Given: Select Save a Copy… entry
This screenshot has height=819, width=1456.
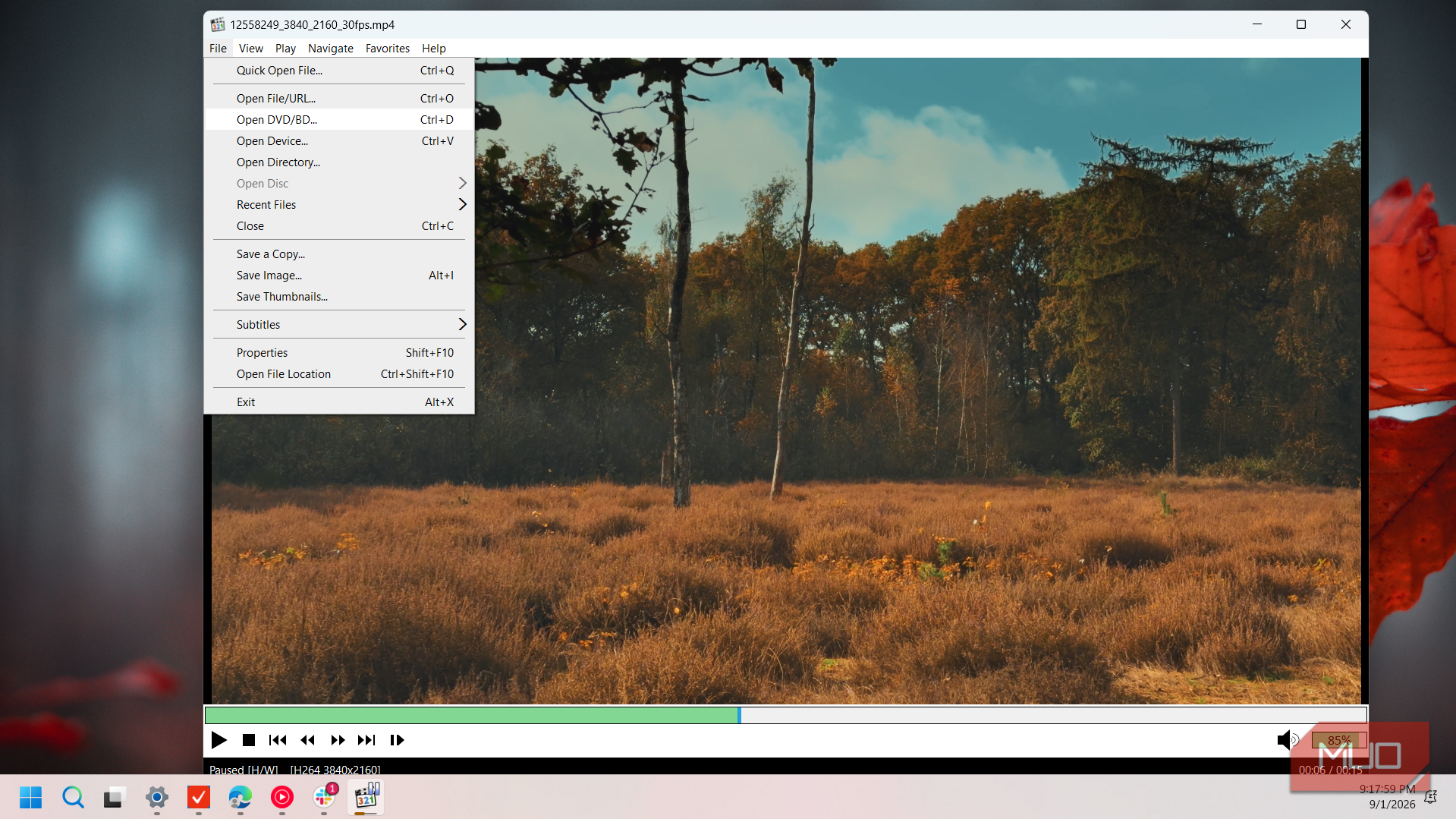Looking at the screenshot, I should click(339, 254).
